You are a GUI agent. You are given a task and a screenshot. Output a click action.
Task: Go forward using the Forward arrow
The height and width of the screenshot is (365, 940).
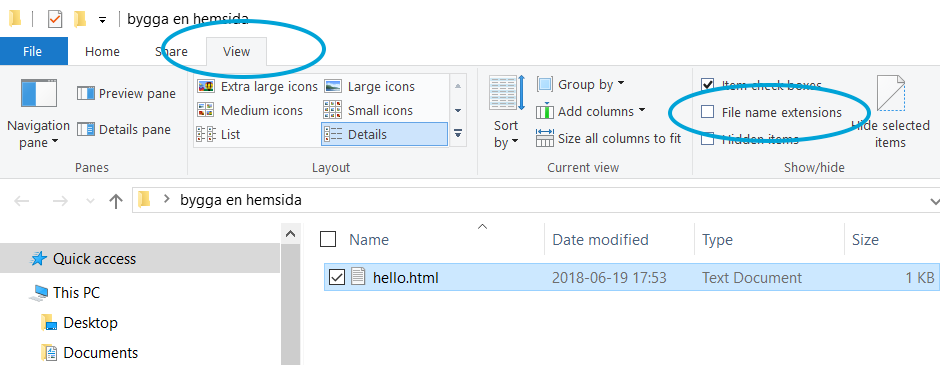click(x=60, y=201)
